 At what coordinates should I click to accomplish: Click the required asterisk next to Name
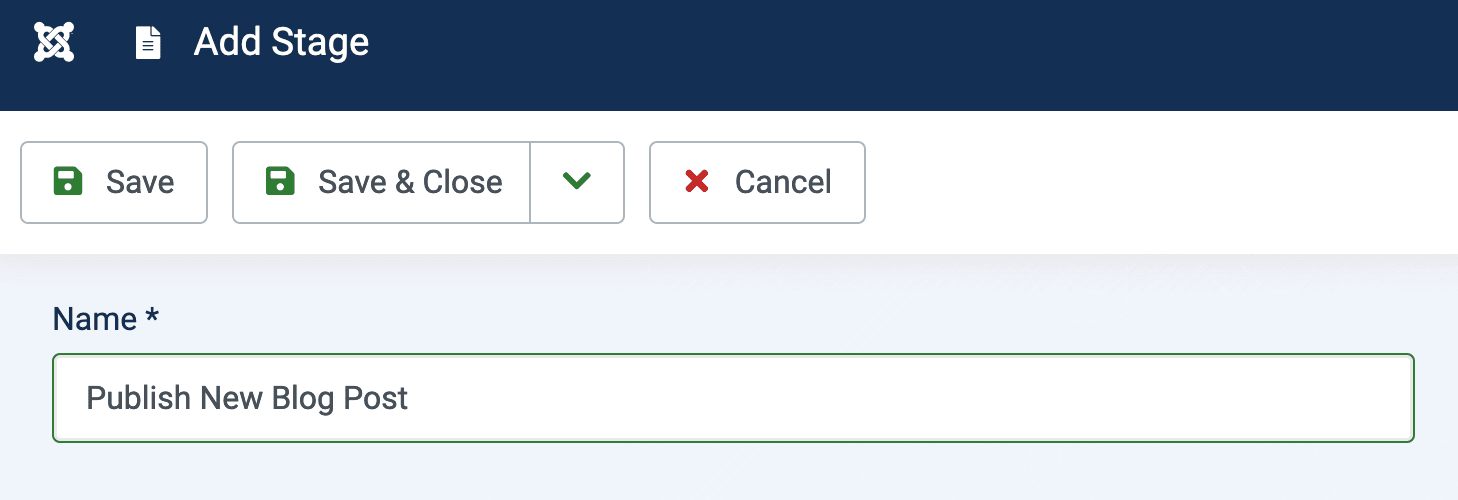point(152,317)
